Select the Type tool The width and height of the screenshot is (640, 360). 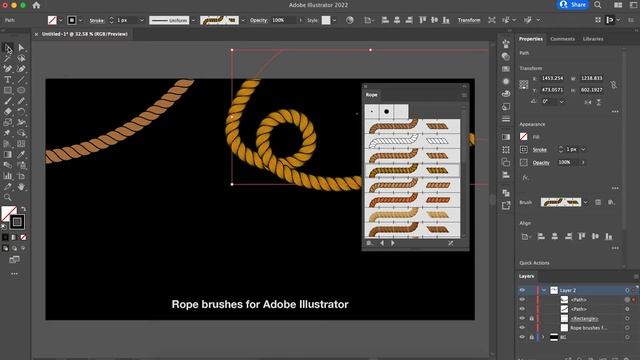[7, 80]
